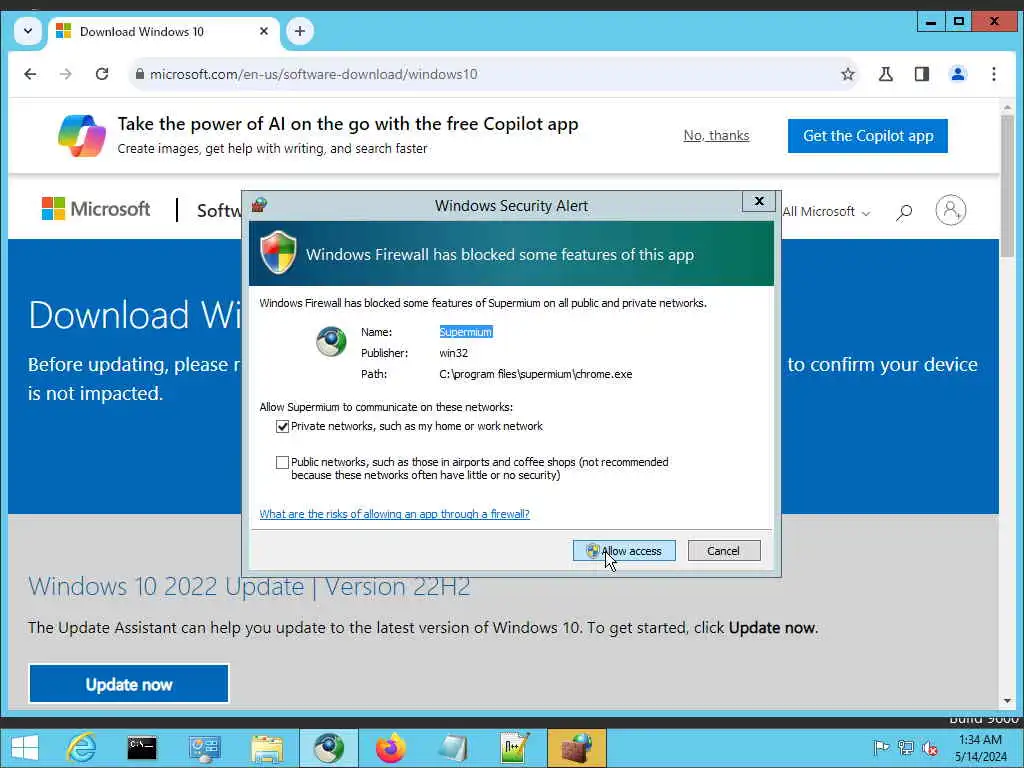Expand the All Microsoft menu

(826, 212)
